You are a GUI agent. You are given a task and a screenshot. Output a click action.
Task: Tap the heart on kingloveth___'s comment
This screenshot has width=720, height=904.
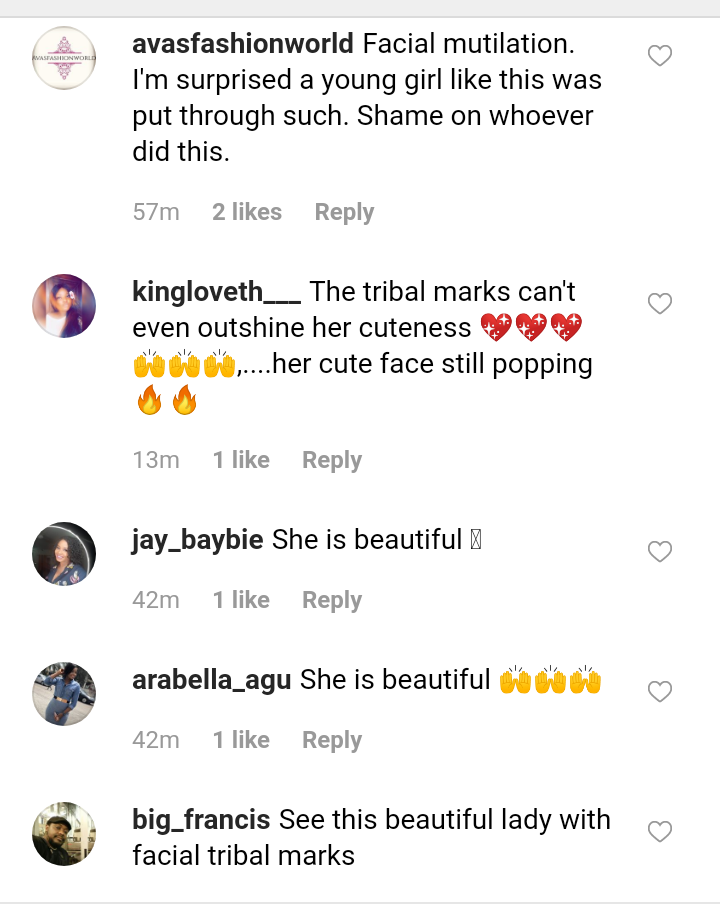[x=660, y=304]
